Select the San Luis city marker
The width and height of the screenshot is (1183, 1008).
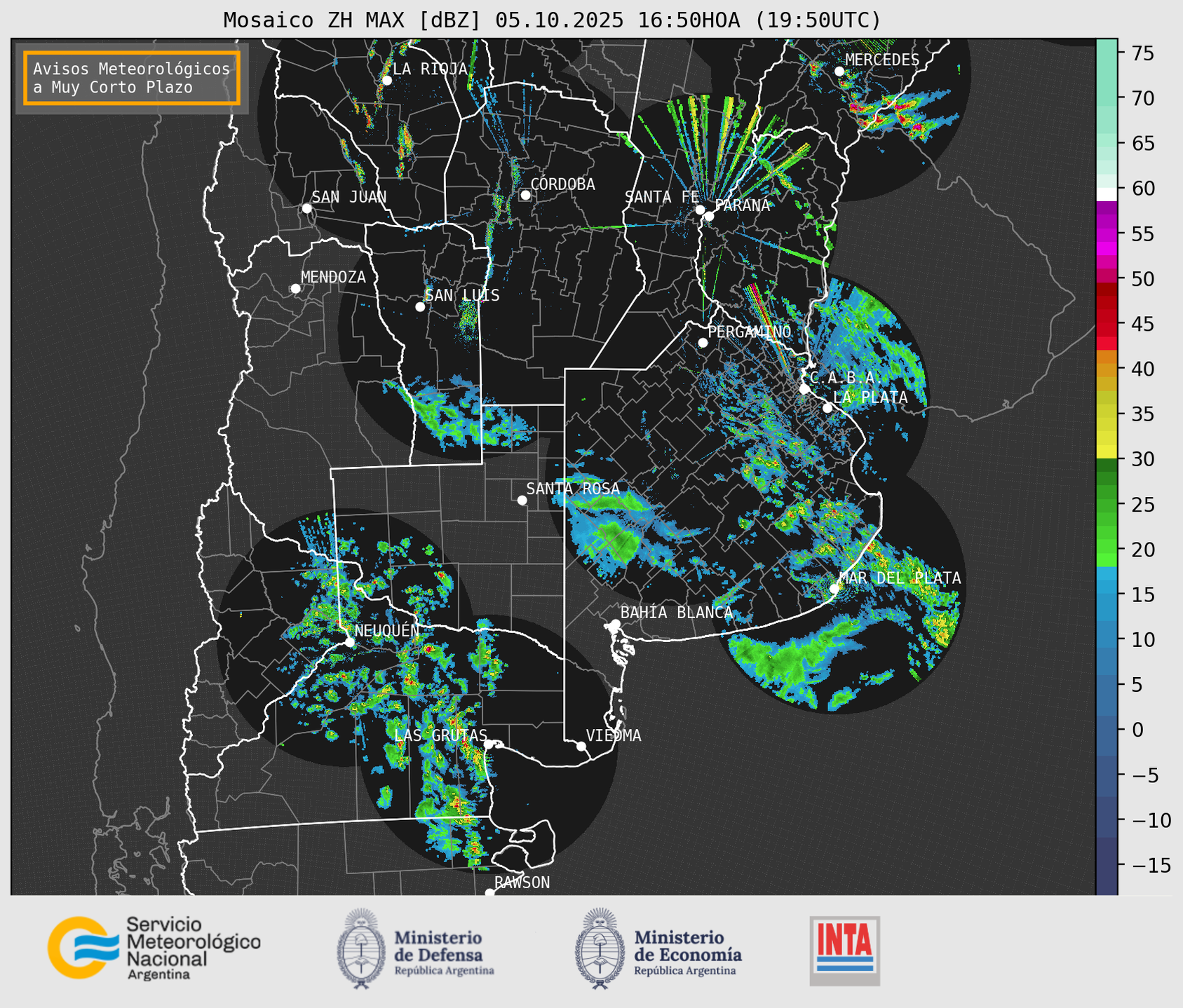pyautogui.click(x=420, y=307)
